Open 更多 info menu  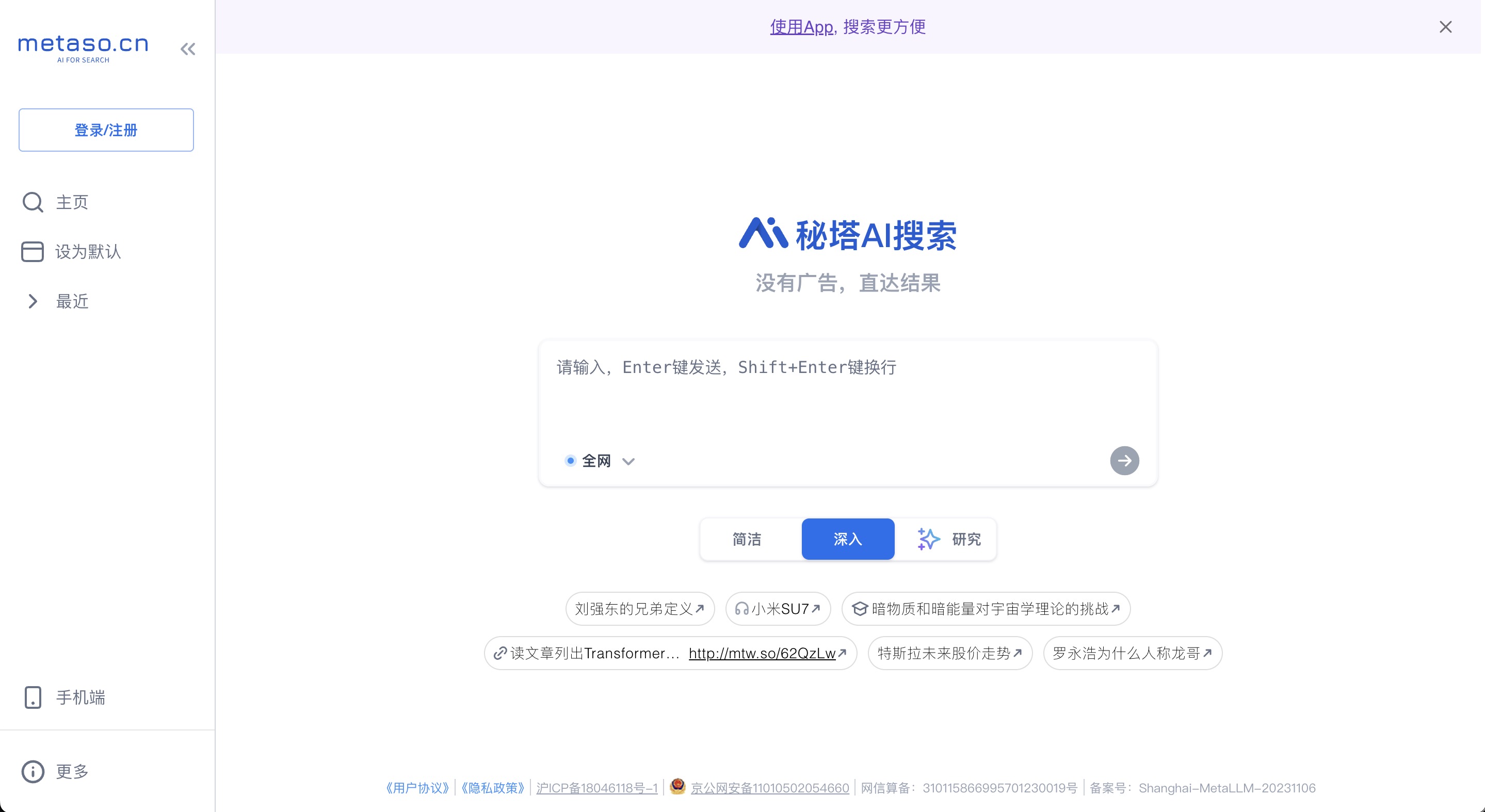tap(55, 771)
